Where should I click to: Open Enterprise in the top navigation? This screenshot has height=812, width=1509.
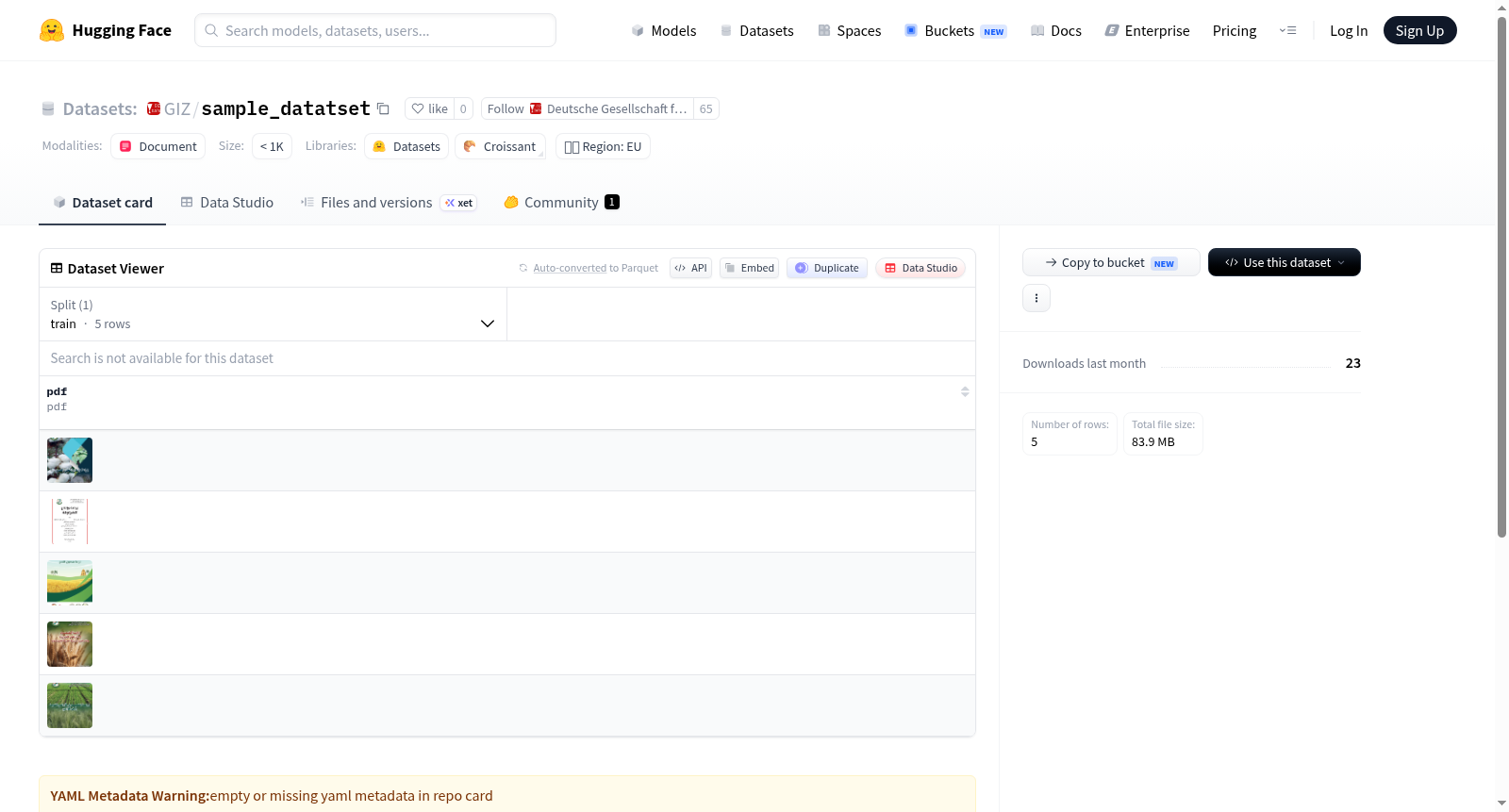click(x=1148, y=30)
